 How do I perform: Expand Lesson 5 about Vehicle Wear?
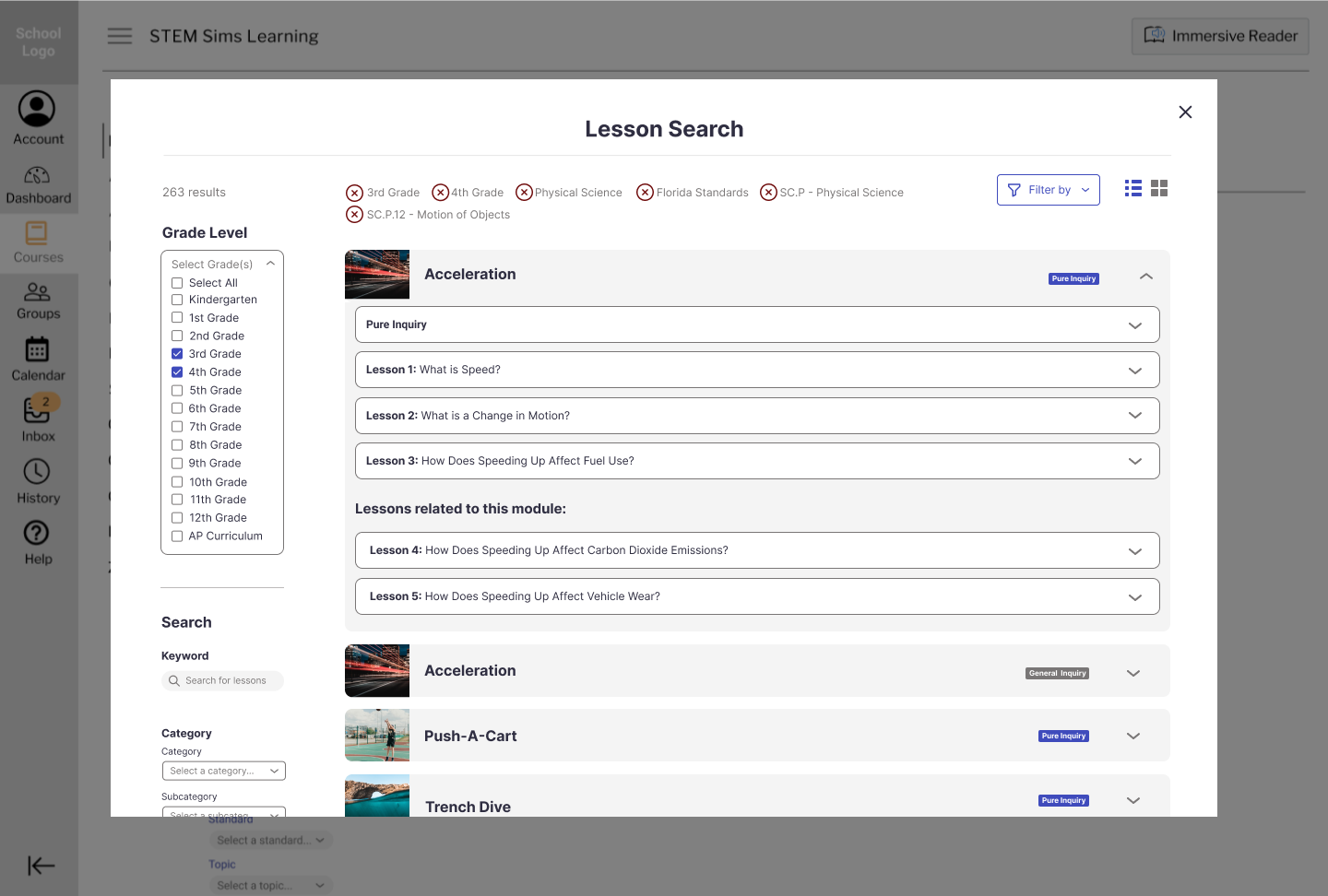pos(1134,597)
